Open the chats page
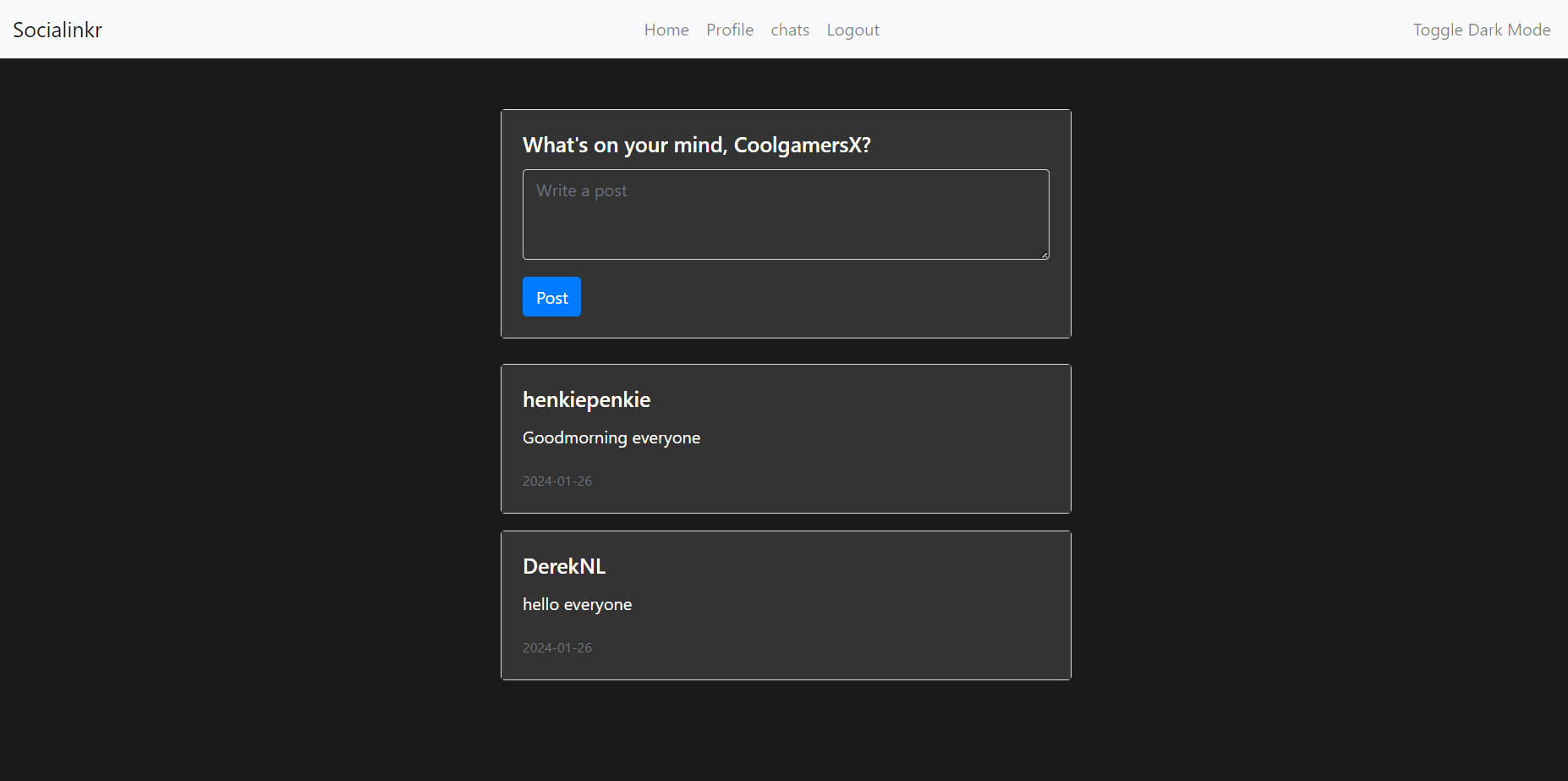The width and height of the screenshot is (1568, 781). (x=789, y=30)
